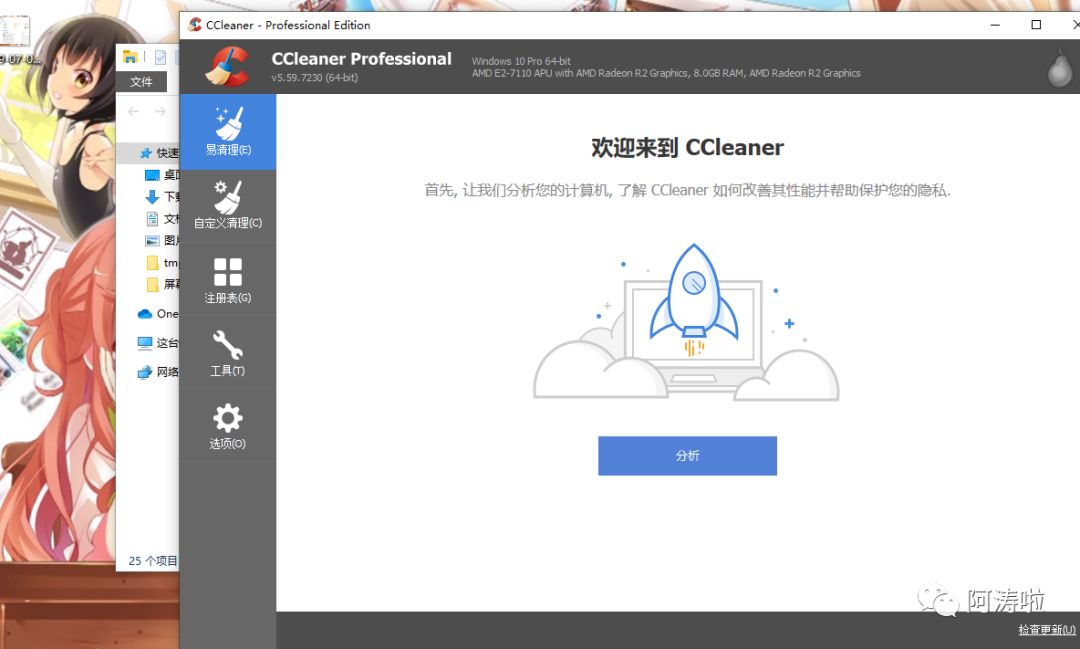Click the v5.59.7230 (64-bit) version text

click(314, 78)
